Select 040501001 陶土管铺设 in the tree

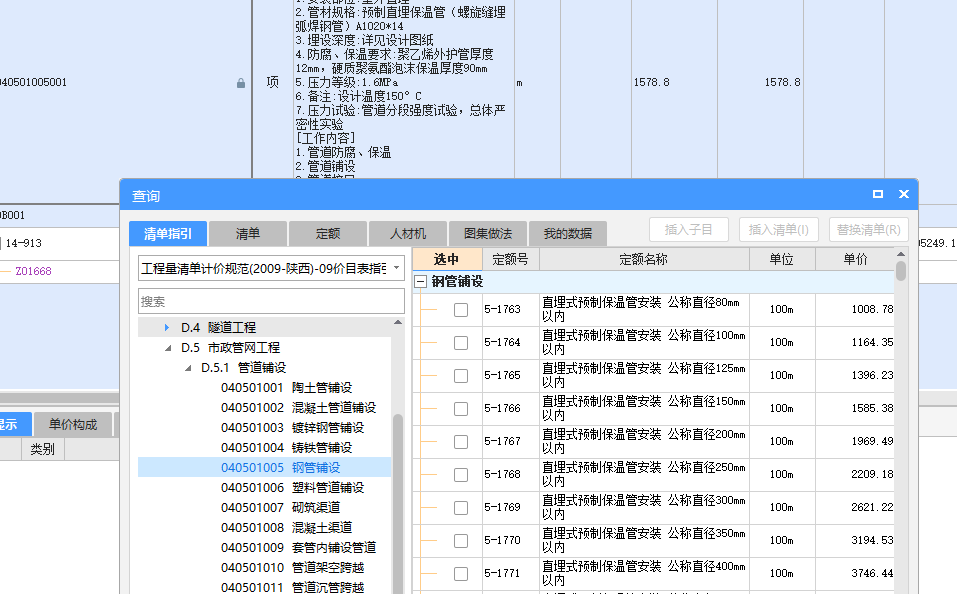coord(286,388)
